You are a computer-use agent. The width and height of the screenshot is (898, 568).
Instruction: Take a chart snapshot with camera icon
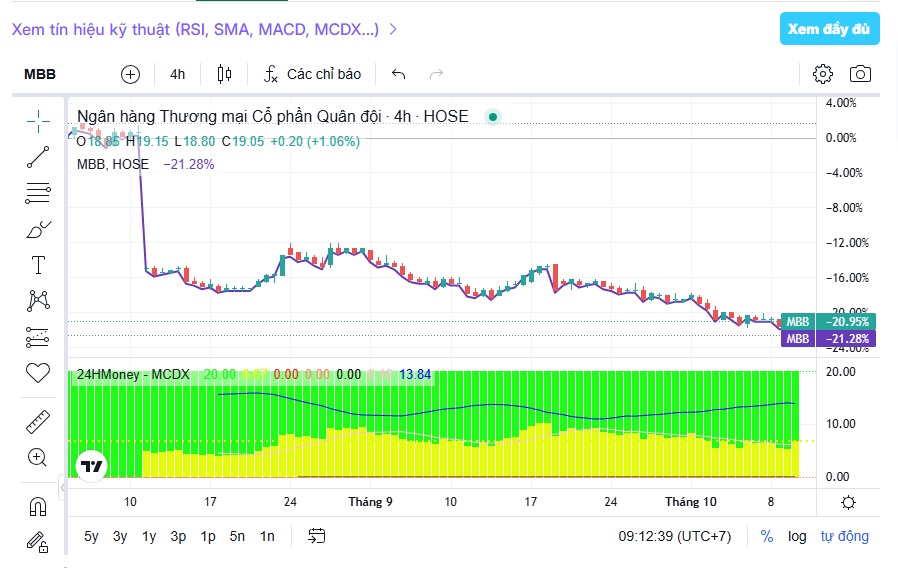(860, 74)
